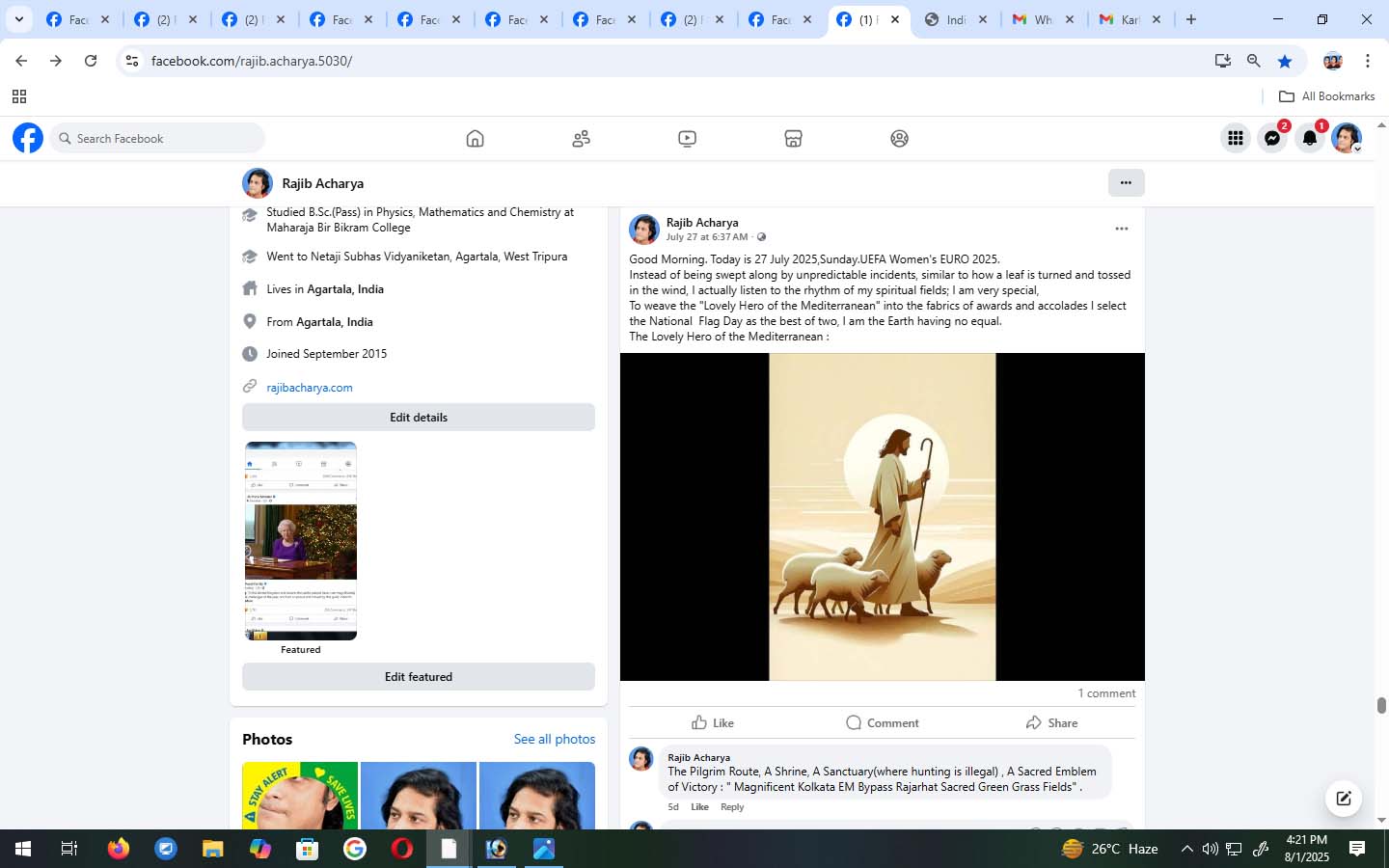Open the taskbar clock showing 4:21 PM
This screenshot has height=868, width=1389.
1307,849
